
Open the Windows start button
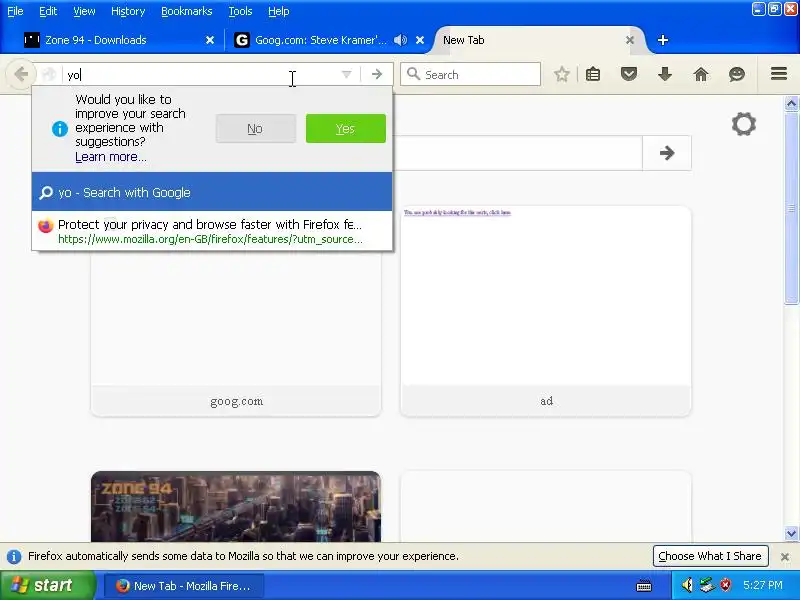point(47,585)
